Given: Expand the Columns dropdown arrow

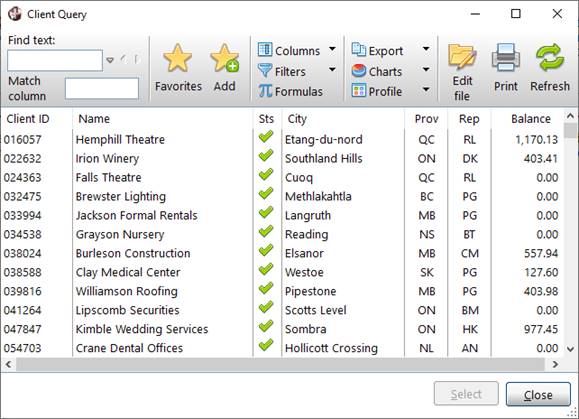Looking at the screenshot, I should pos(332,49).
